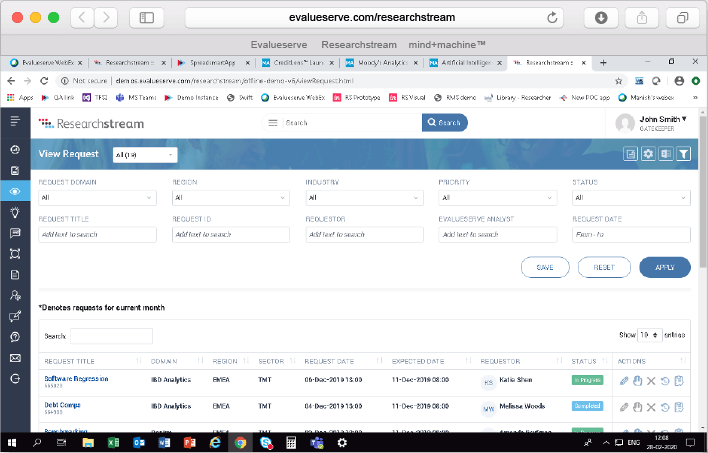Click the cancel X icon in Melissa Woods row
The height and width of the screenshot is (453, 708).
pyautogui.click(x=651, y=407)
